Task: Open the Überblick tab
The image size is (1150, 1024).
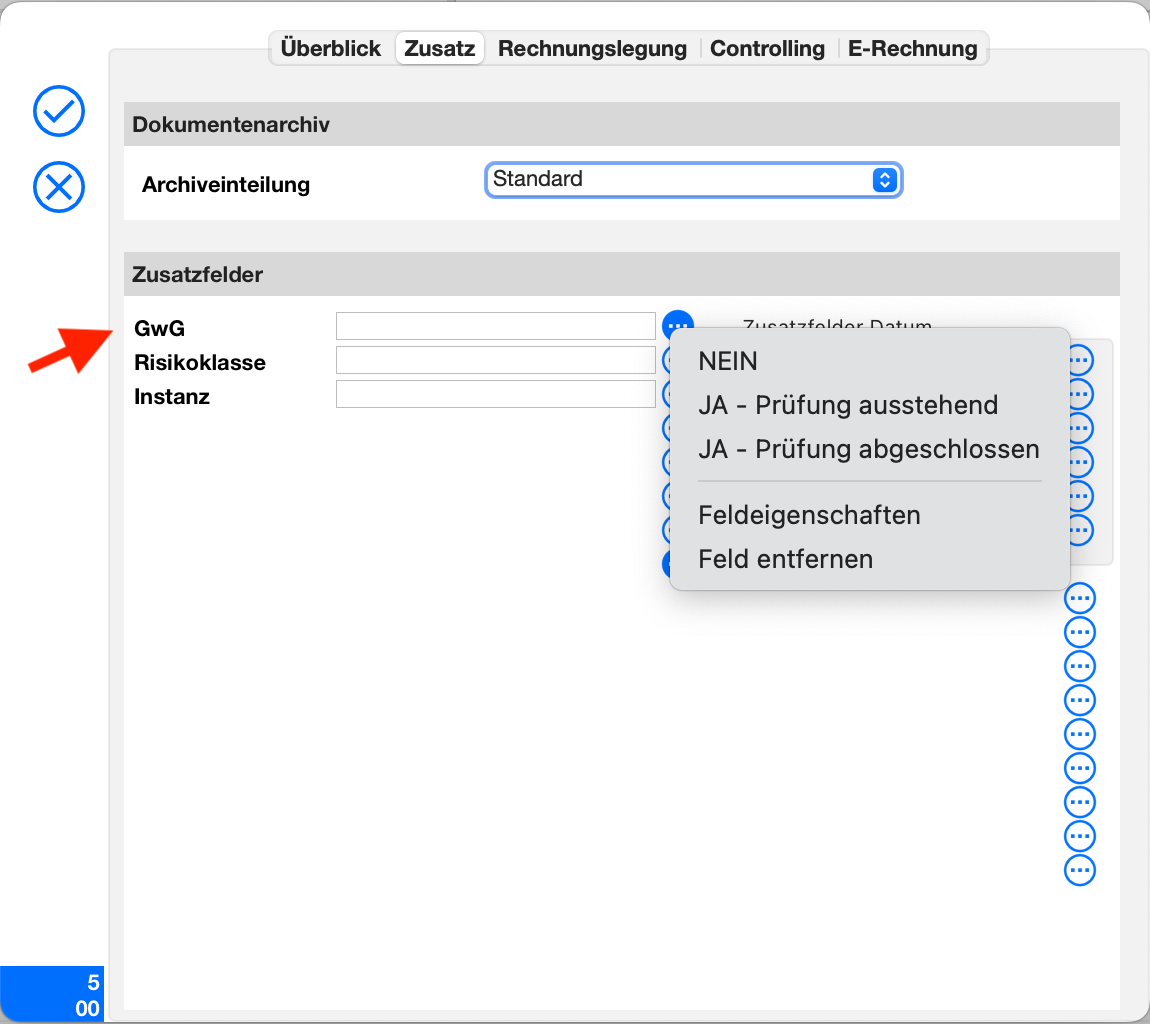Action: click(x=331, y=48)
